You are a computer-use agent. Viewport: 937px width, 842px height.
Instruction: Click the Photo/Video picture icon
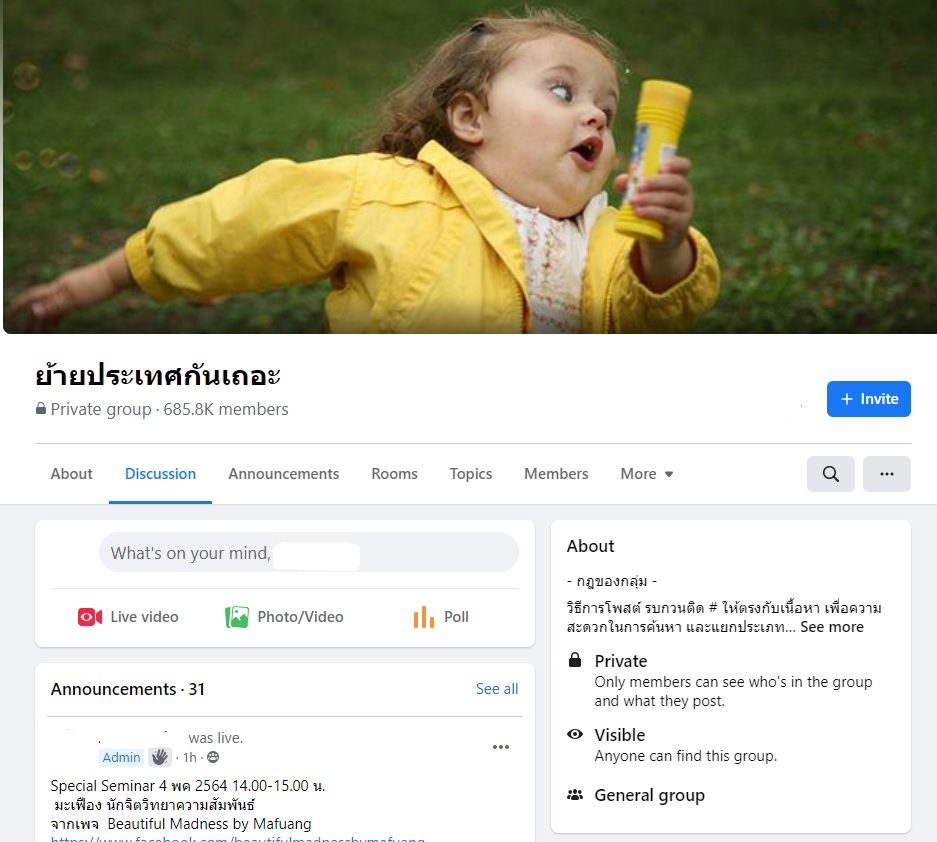click(237, 617)
